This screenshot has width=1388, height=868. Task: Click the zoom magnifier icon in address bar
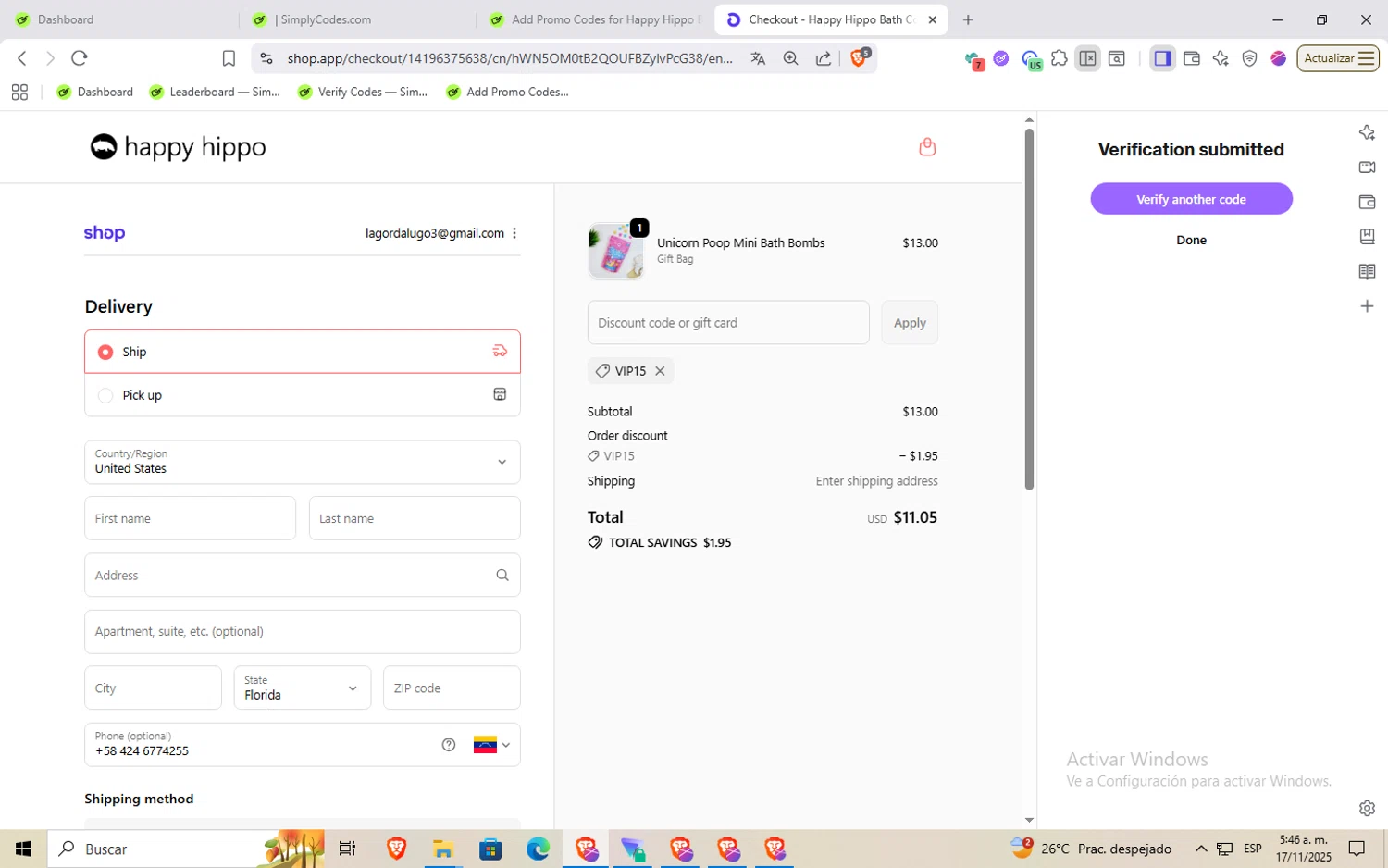pos(790,58)
